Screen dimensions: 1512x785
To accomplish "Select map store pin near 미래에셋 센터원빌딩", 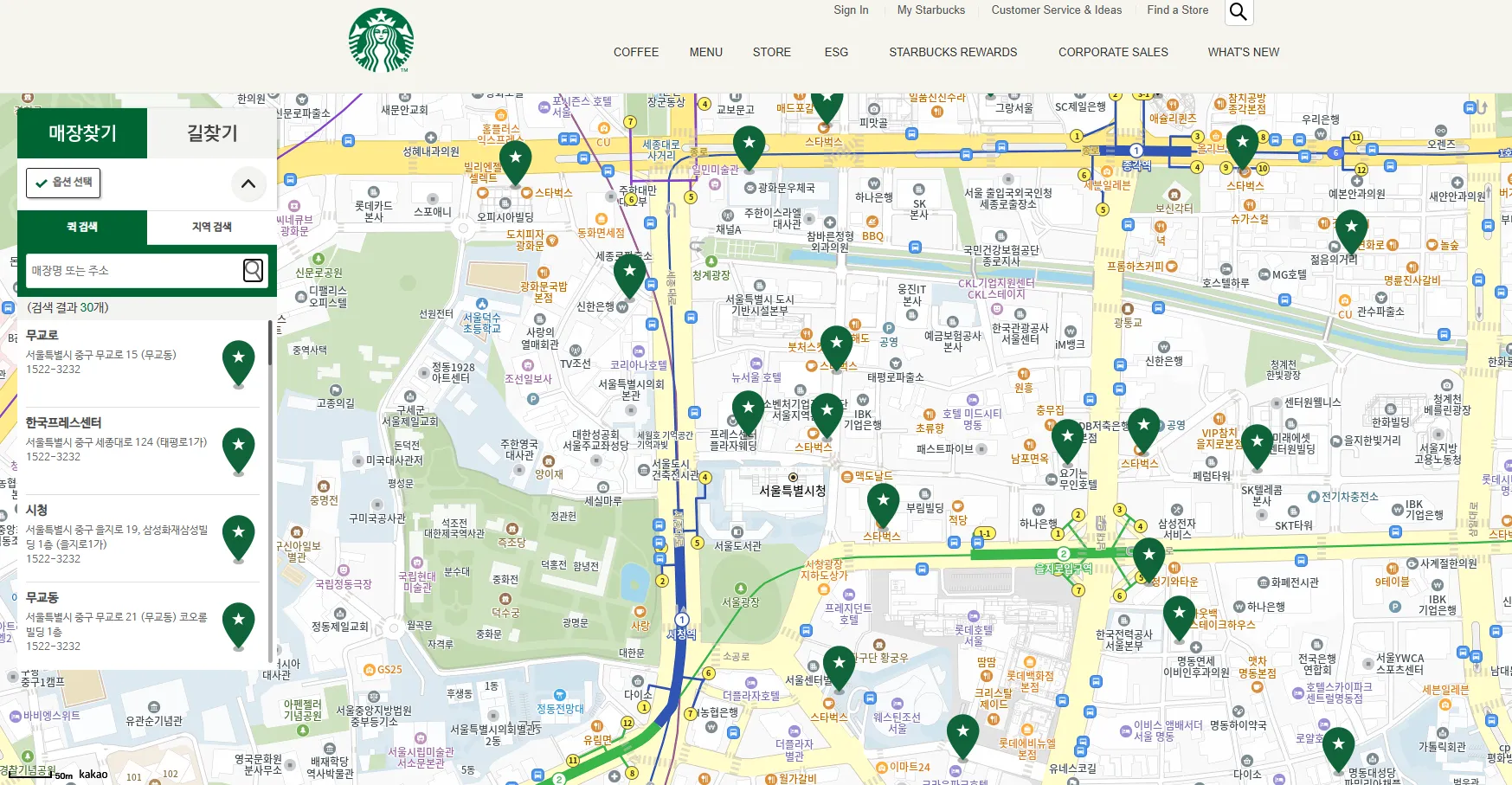I will click(x=1258, y=447).
